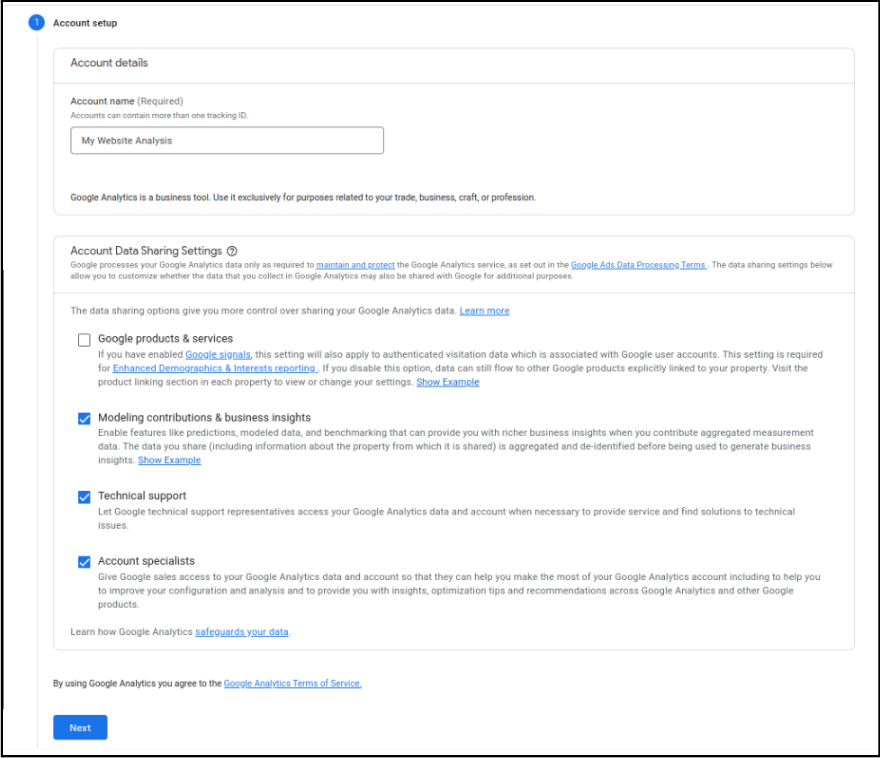This screenshot has width=880, height=758.
Task: Open the 'maintain and protect' link
Action: (x=355, y=265)
